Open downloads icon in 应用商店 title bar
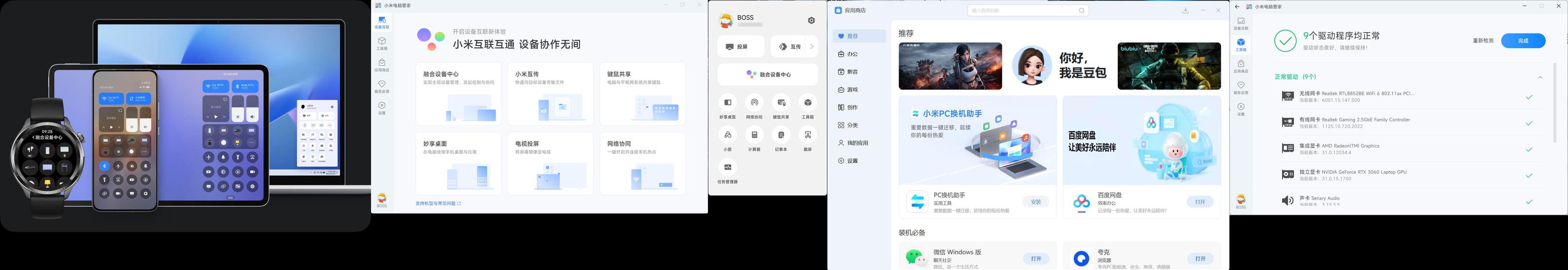This screenshot has height=270, width=1568. pos(1185,10)
